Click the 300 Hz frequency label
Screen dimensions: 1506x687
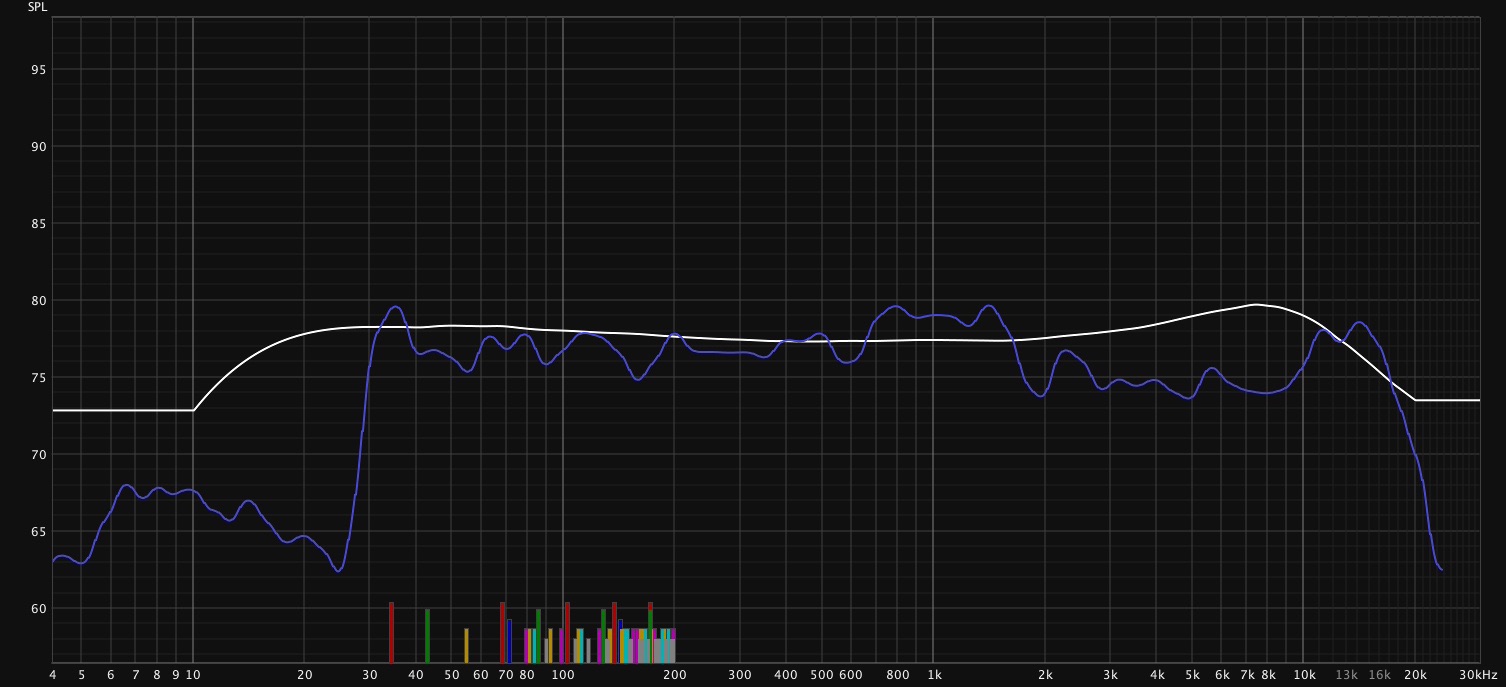[740, 675]
